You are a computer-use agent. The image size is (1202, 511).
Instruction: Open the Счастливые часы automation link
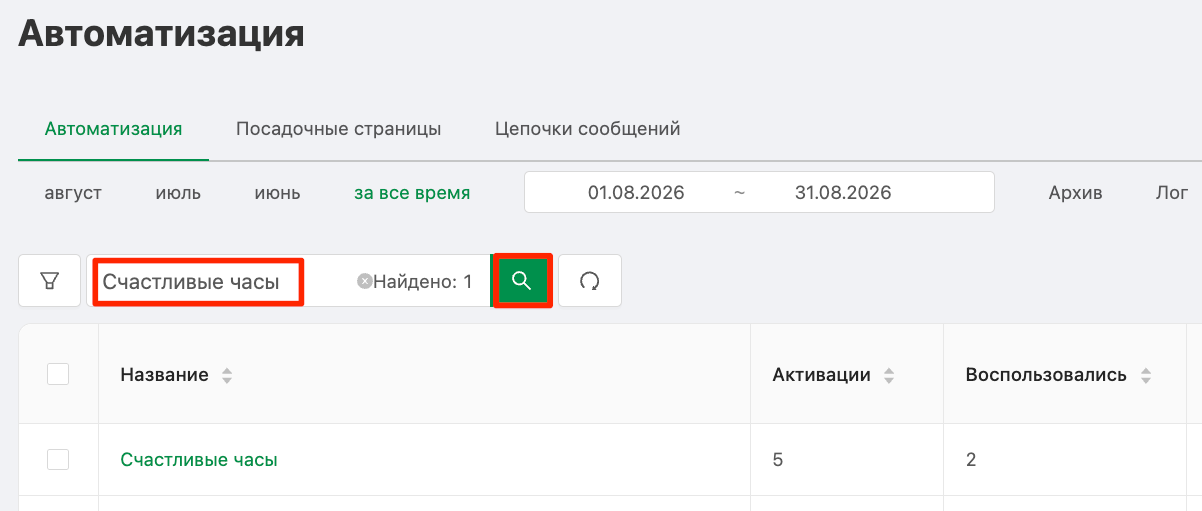coord(199,459)
